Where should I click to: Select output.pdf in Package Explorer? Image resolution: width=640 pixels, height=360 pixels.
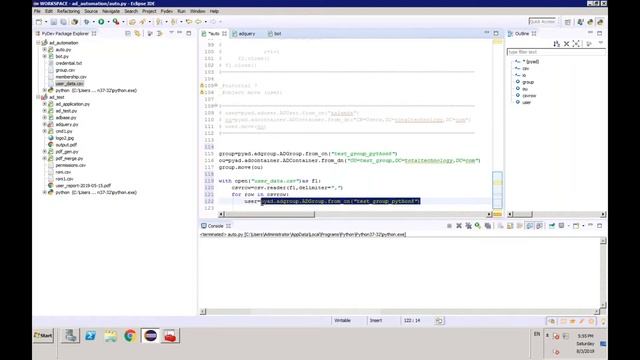click(x=66, y=145)
